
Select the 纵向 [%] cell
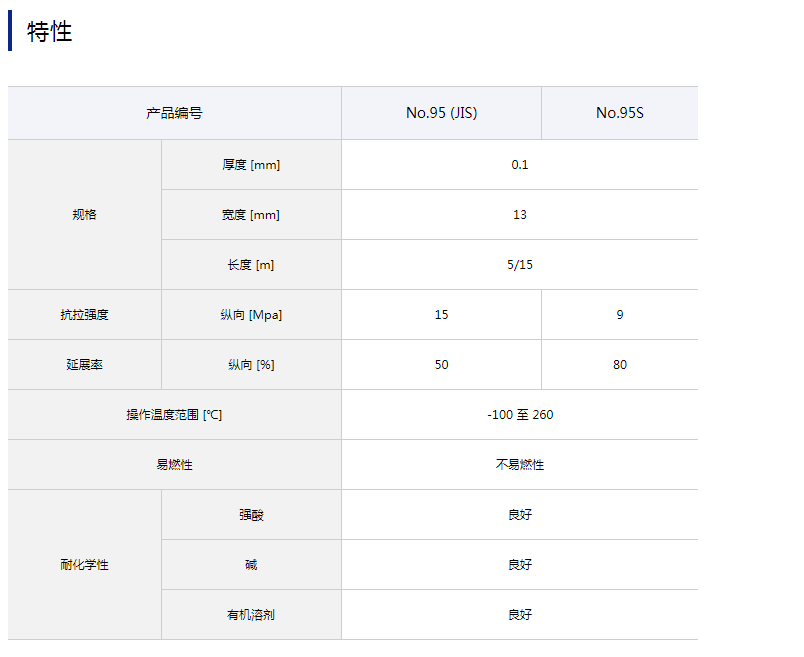[251, 365]
